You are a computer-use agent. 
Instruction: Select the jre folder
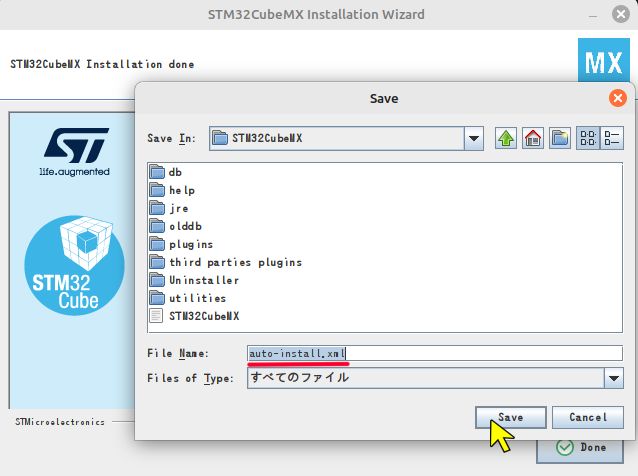[169, 208]
